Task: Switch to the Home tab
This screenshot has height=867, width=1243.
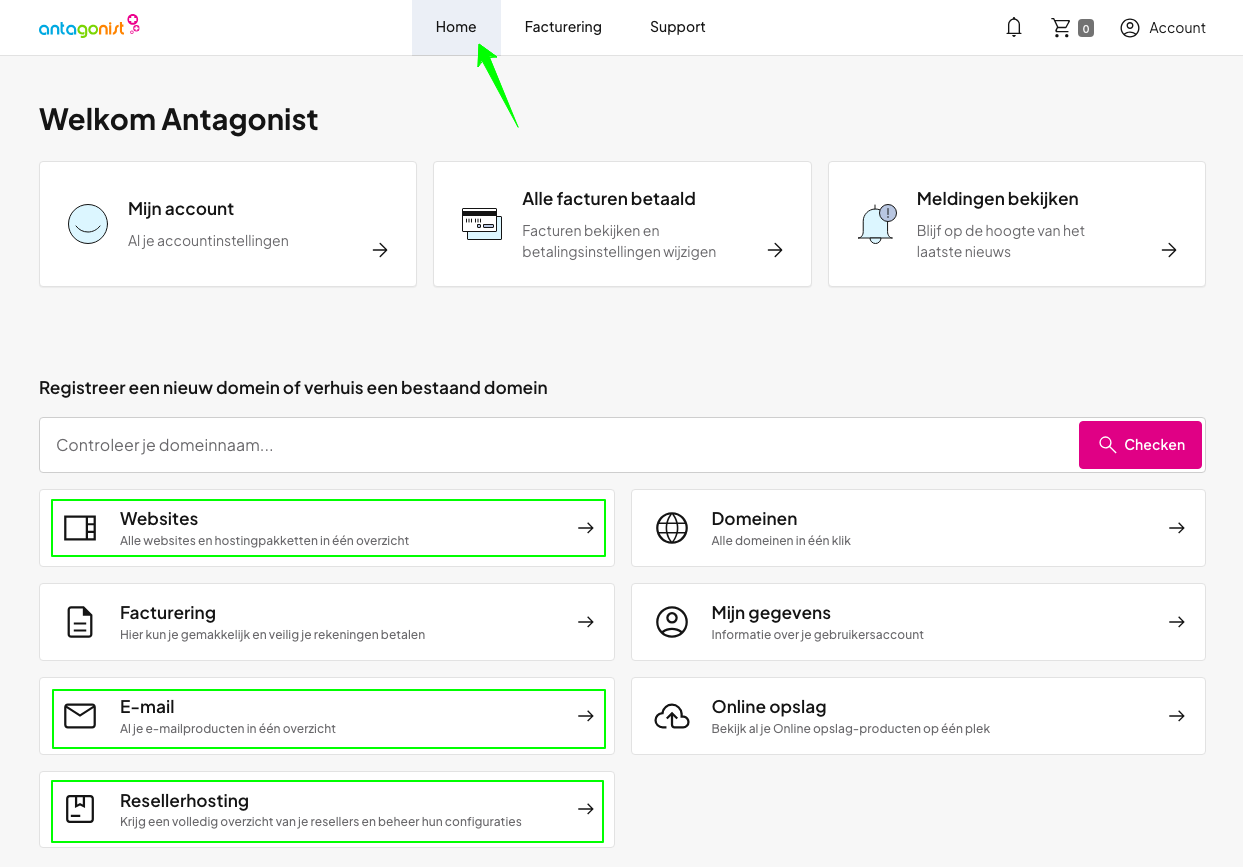Action: 456,28
